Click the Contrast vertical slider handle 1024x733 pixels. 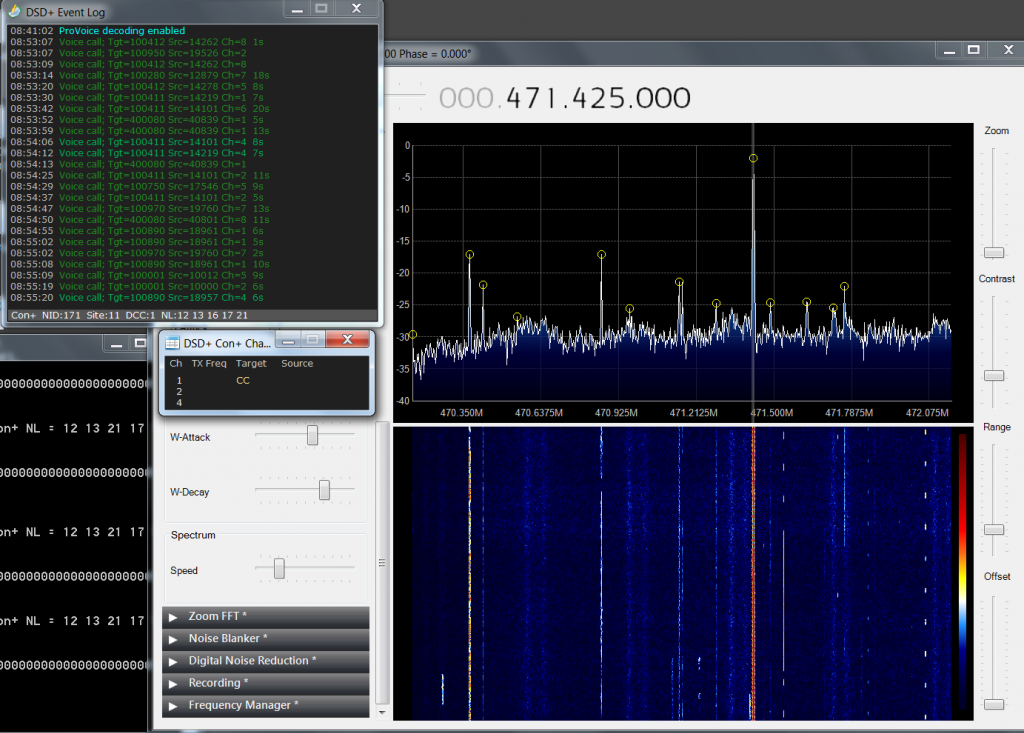(x=993, y=375)
